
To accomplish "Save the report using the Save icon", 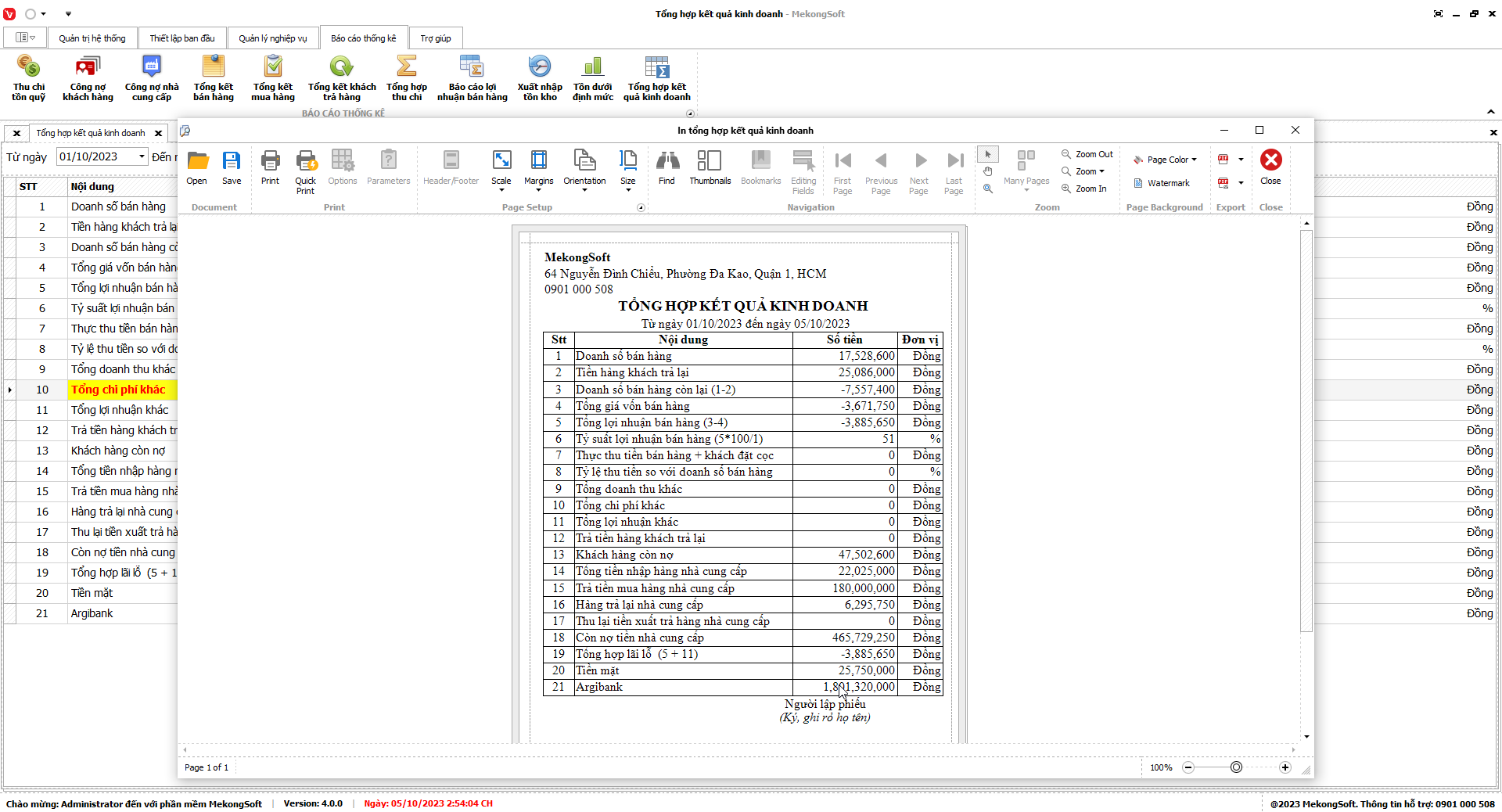I will 232,167.
